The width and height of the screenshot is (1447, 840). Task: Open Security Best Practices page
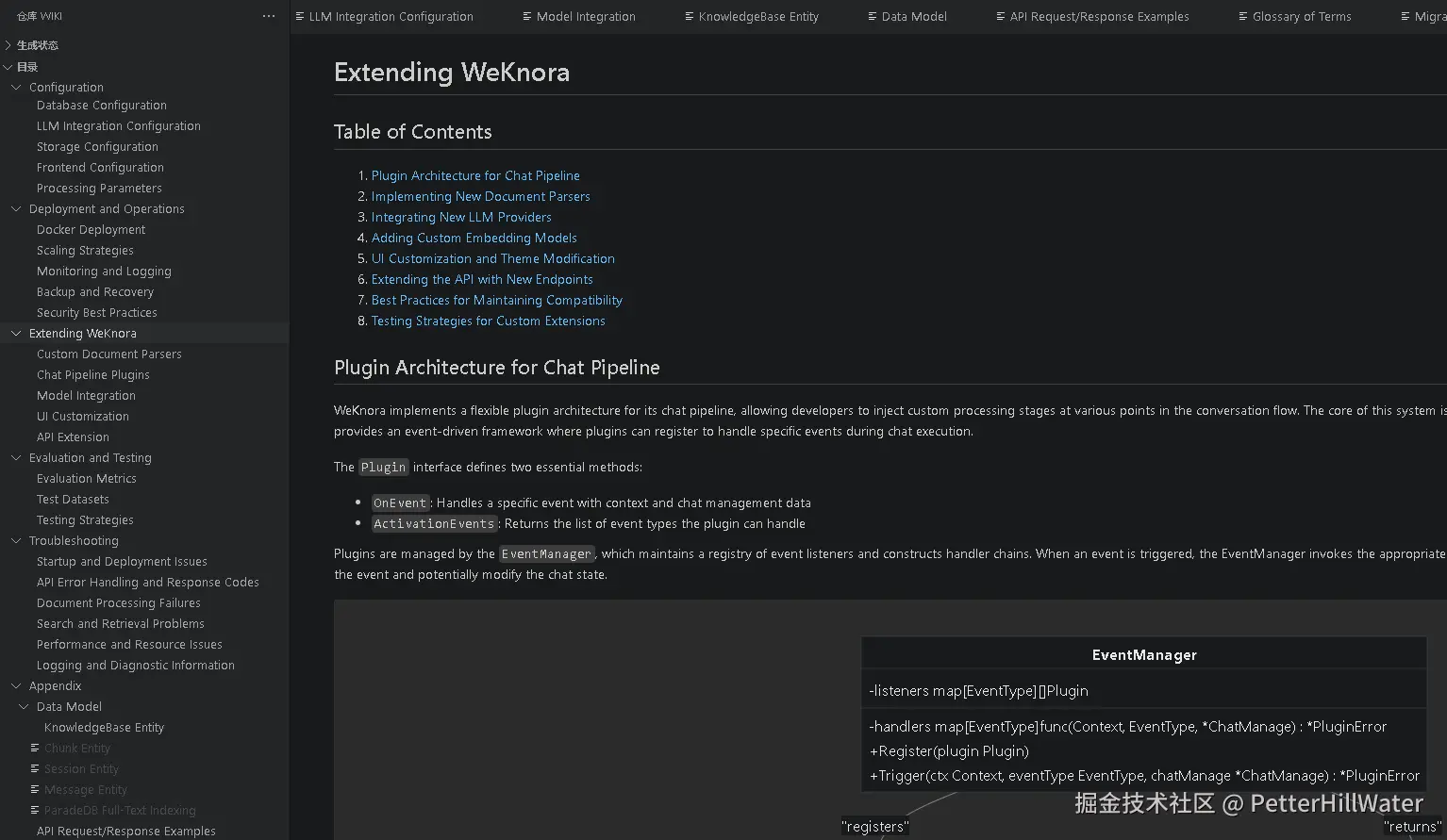97,313
